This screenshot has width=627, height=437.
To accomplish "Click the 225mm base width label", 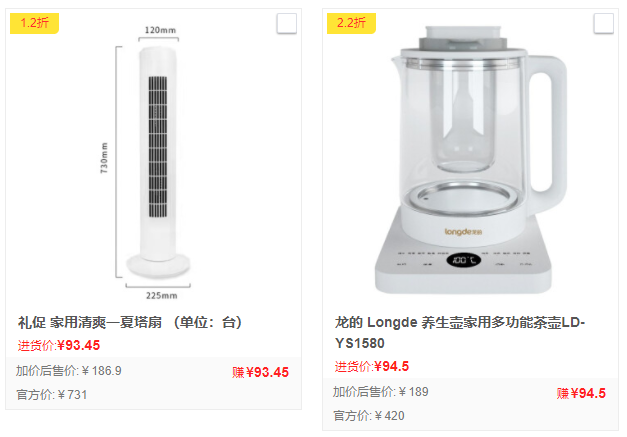I will pos(162,295).
